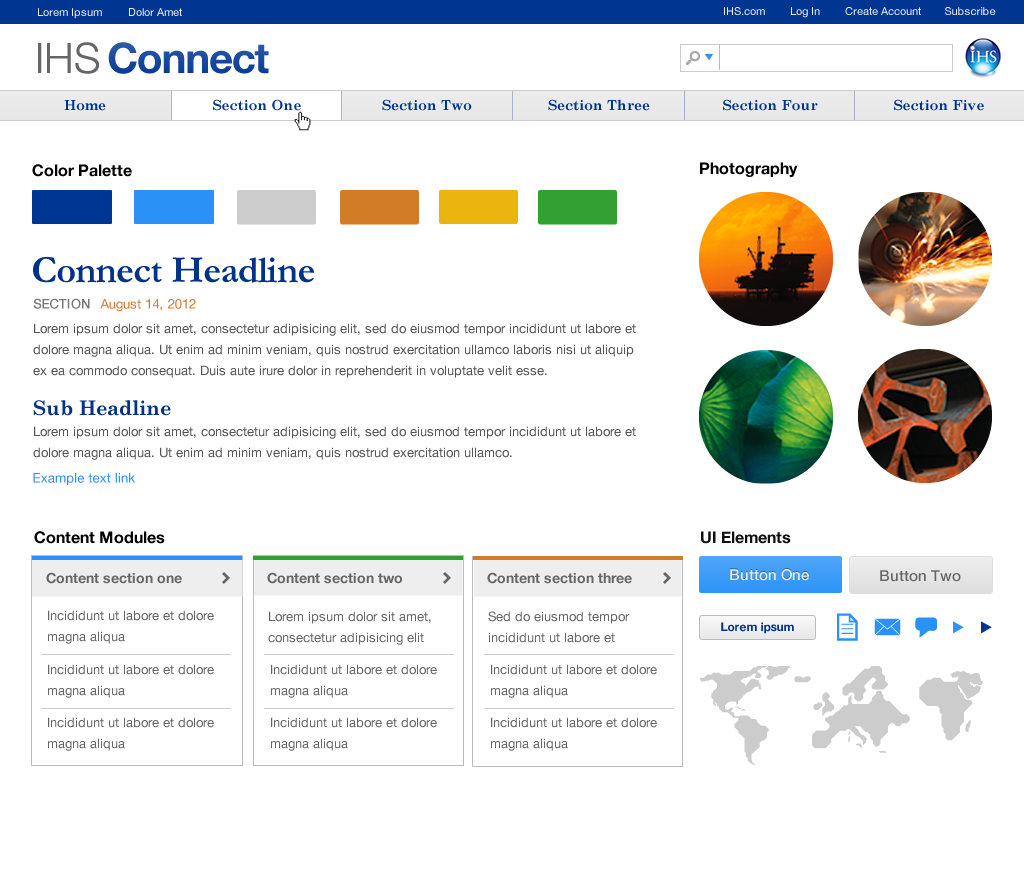1024x882 pixels.
Task: Go to the IHS.com link
Action: 744,11
